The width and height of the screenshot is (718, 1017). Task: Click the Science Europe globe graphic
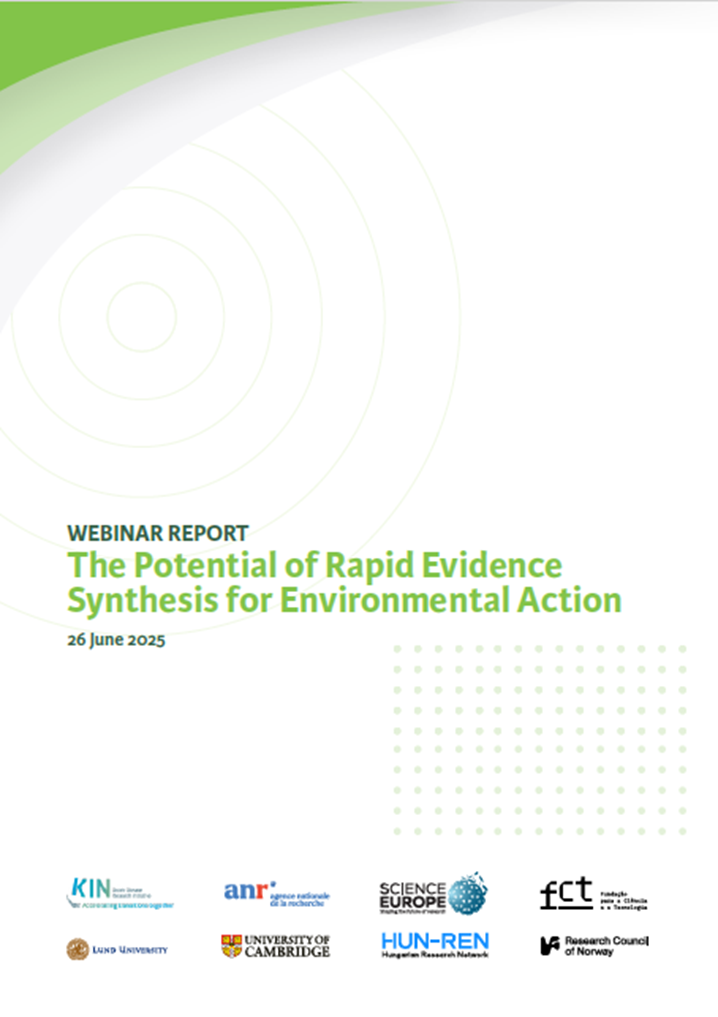point(466,892)
